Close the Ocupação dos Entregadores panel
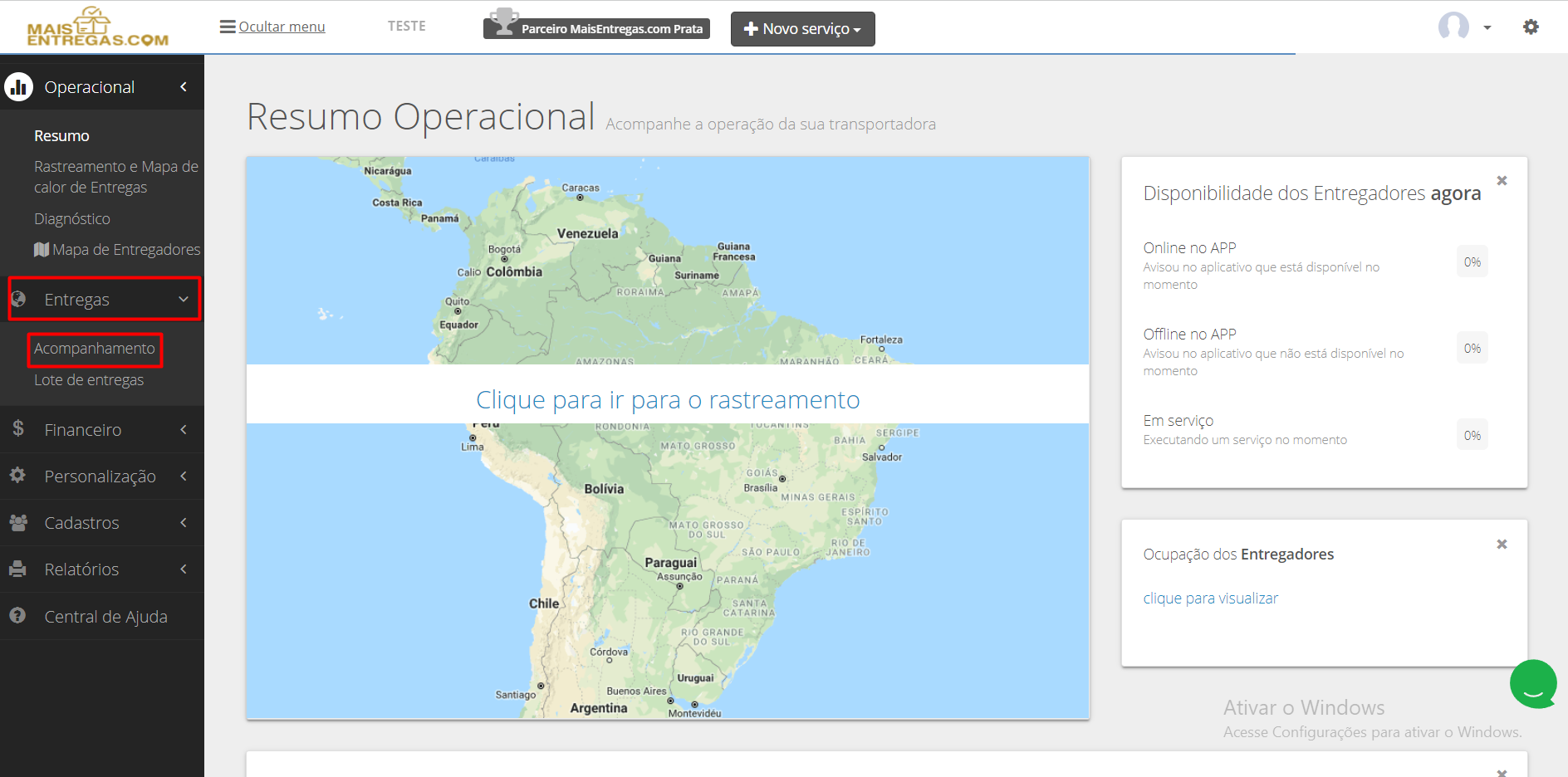This screenshot has width=1568, height=777. [x=1502, y=544]
